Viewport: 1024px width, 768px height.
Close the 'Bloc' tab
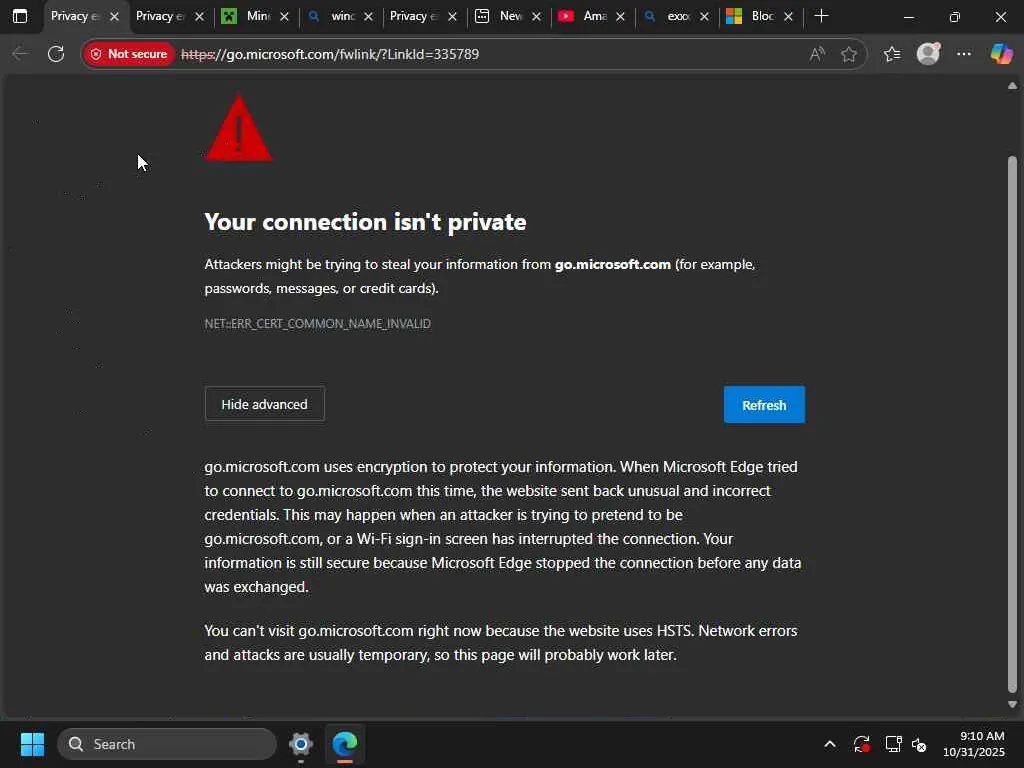pyautogui.click(x=788, y=17)
